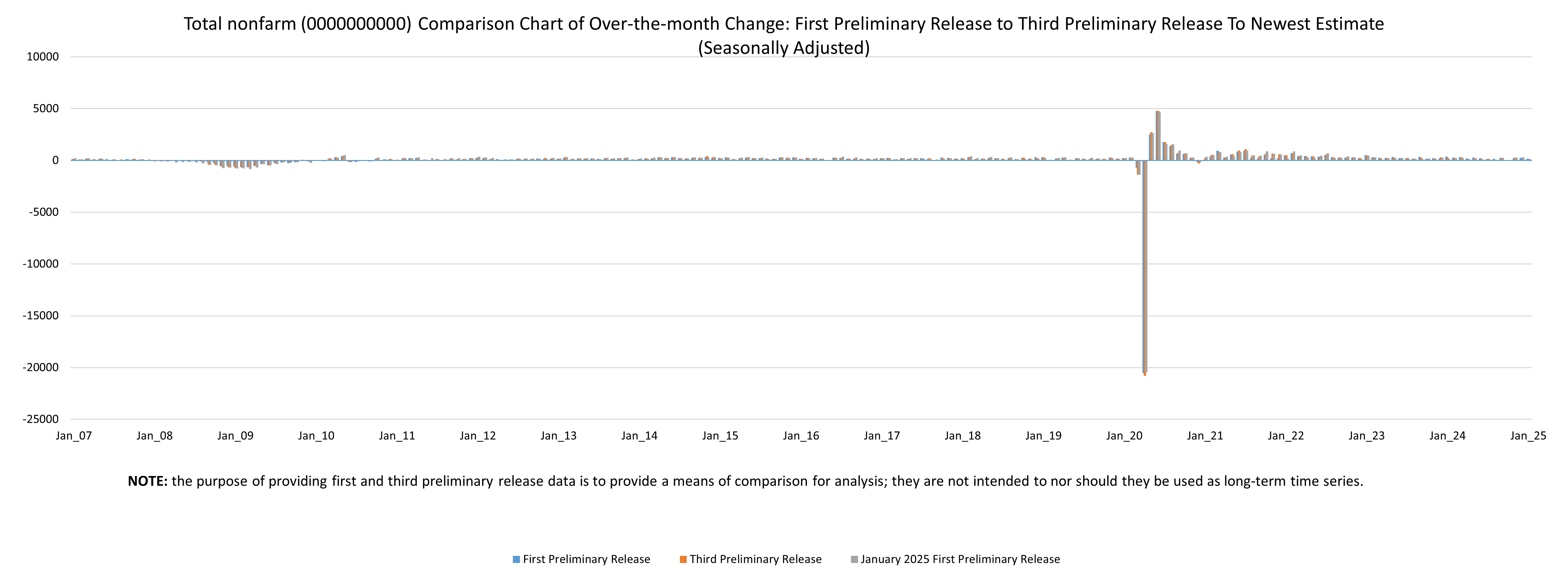Select the January 2025 First Preliminary Release label
Image resolution: width=1568 pixels, height=580 pixels.
tap(960, 559)
